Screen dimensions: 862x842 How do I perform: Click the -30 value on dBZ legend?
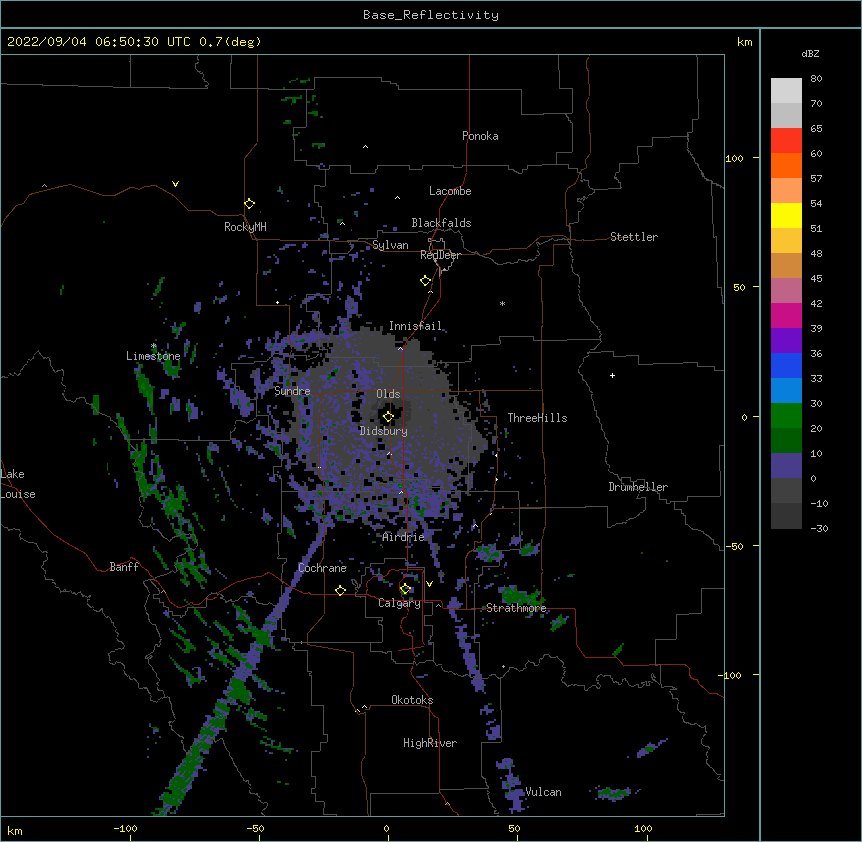tap(819, 529)
